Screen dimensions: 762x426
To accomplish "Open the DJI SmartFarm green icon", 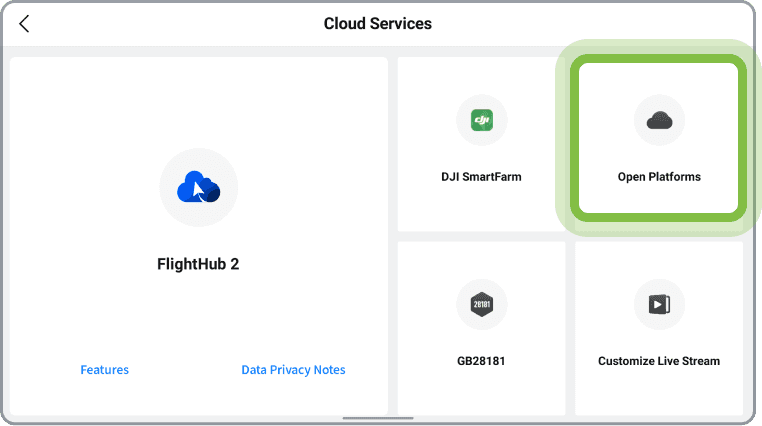I will point(482,120).
